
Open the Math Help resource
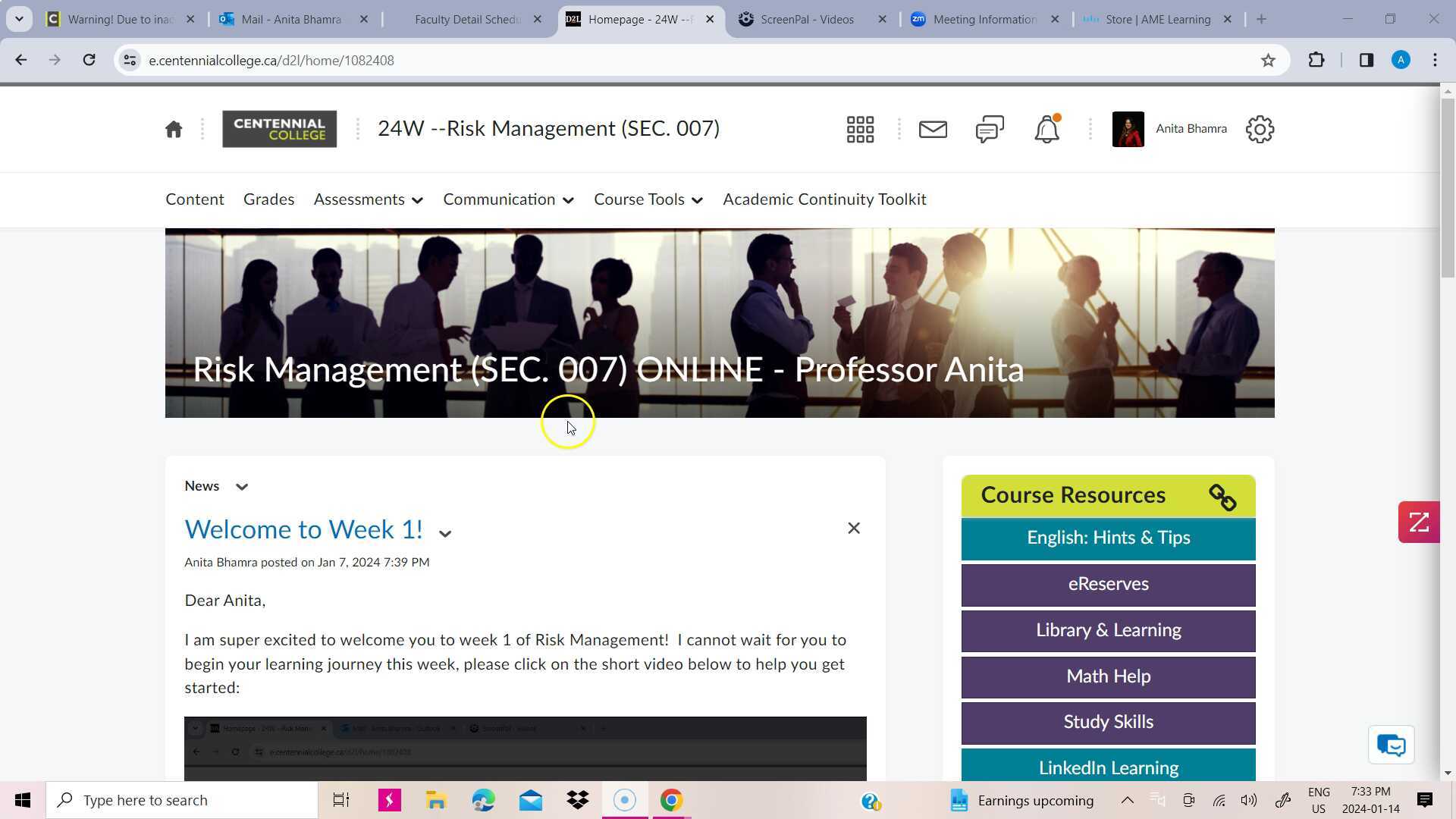(x=1108, y=676)
